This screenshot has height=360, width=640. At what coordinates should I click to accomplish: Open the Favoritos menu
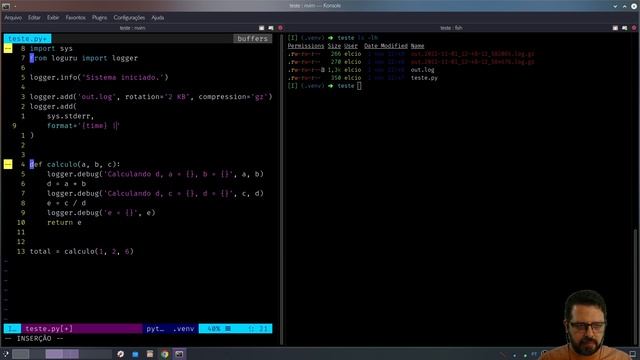tap(76, 18)
